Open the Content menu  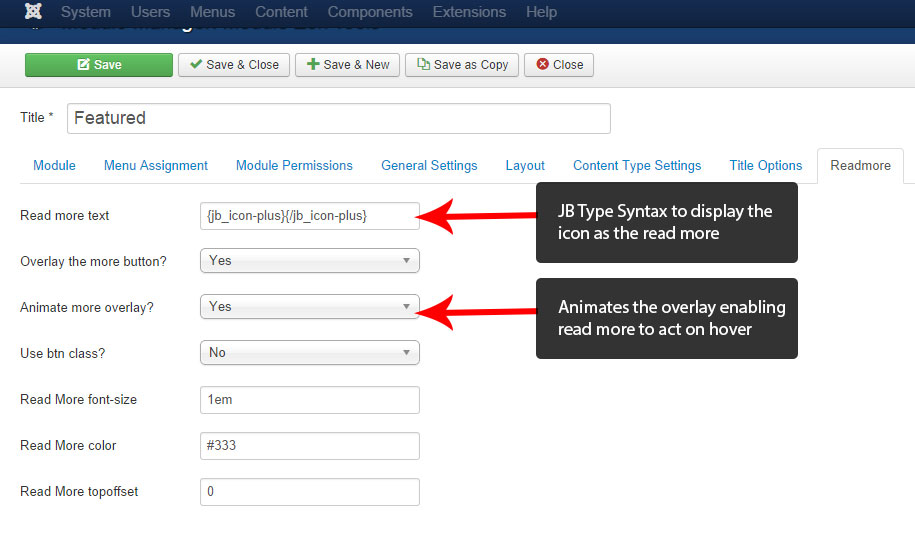pos(281,12)
